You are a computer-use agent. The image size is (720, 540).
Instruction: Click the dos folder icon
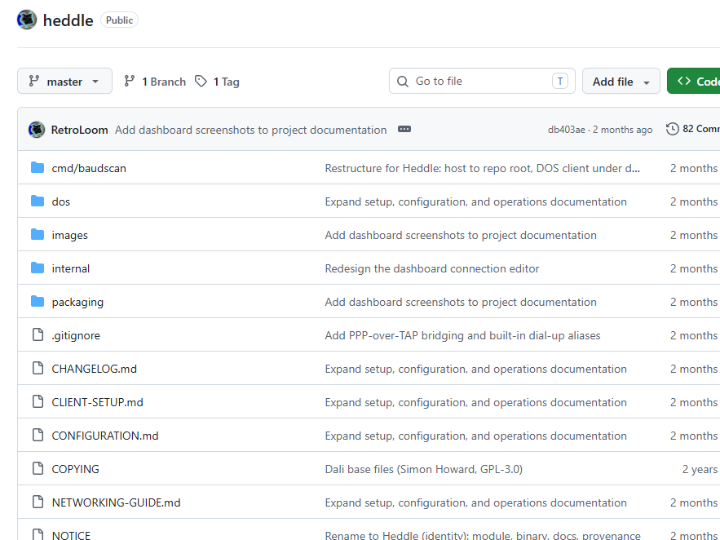coord(38,201)
